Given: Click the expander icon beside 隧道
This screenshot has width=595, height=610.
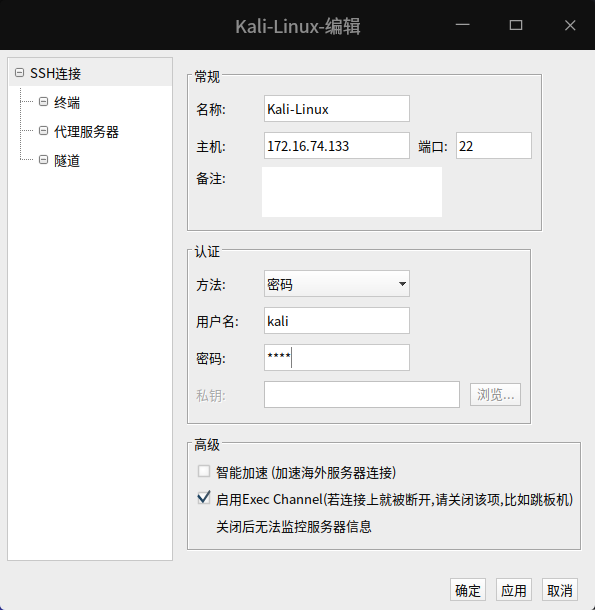Looking at the screenshot, I should click(44, 160).
